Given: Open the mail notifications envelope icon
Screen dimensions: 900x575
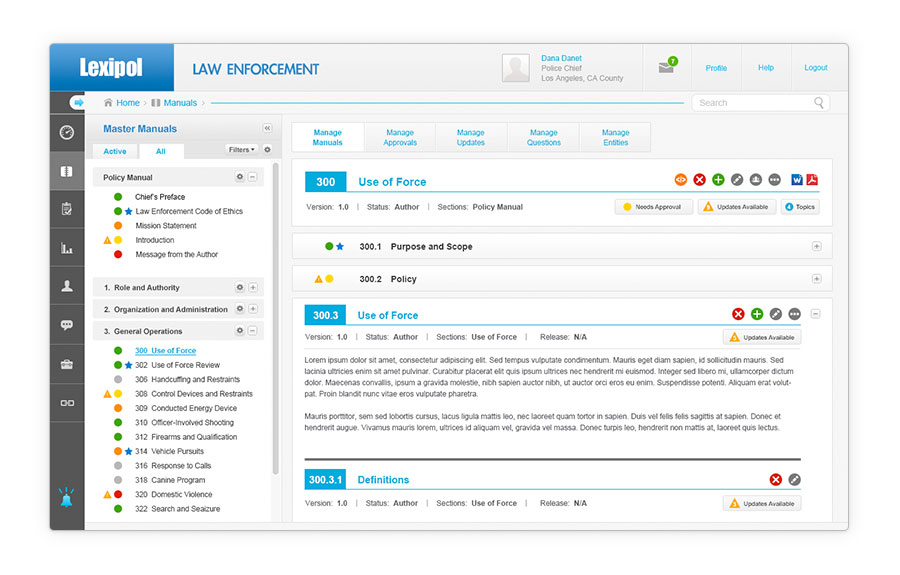Looking at the screenshot, I should (x=667, y=66).
